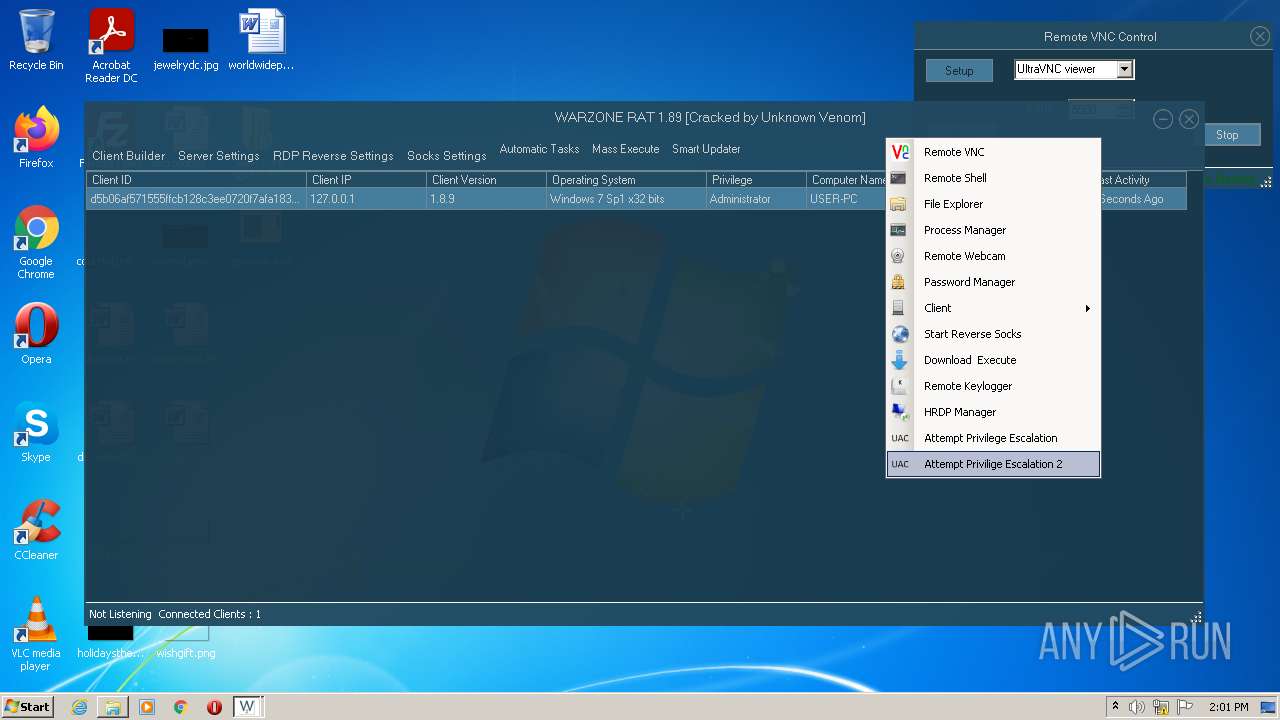Screen dimensions: 1280x720
Task: Sort by Client IP column header
Action: tap(366, 180)
